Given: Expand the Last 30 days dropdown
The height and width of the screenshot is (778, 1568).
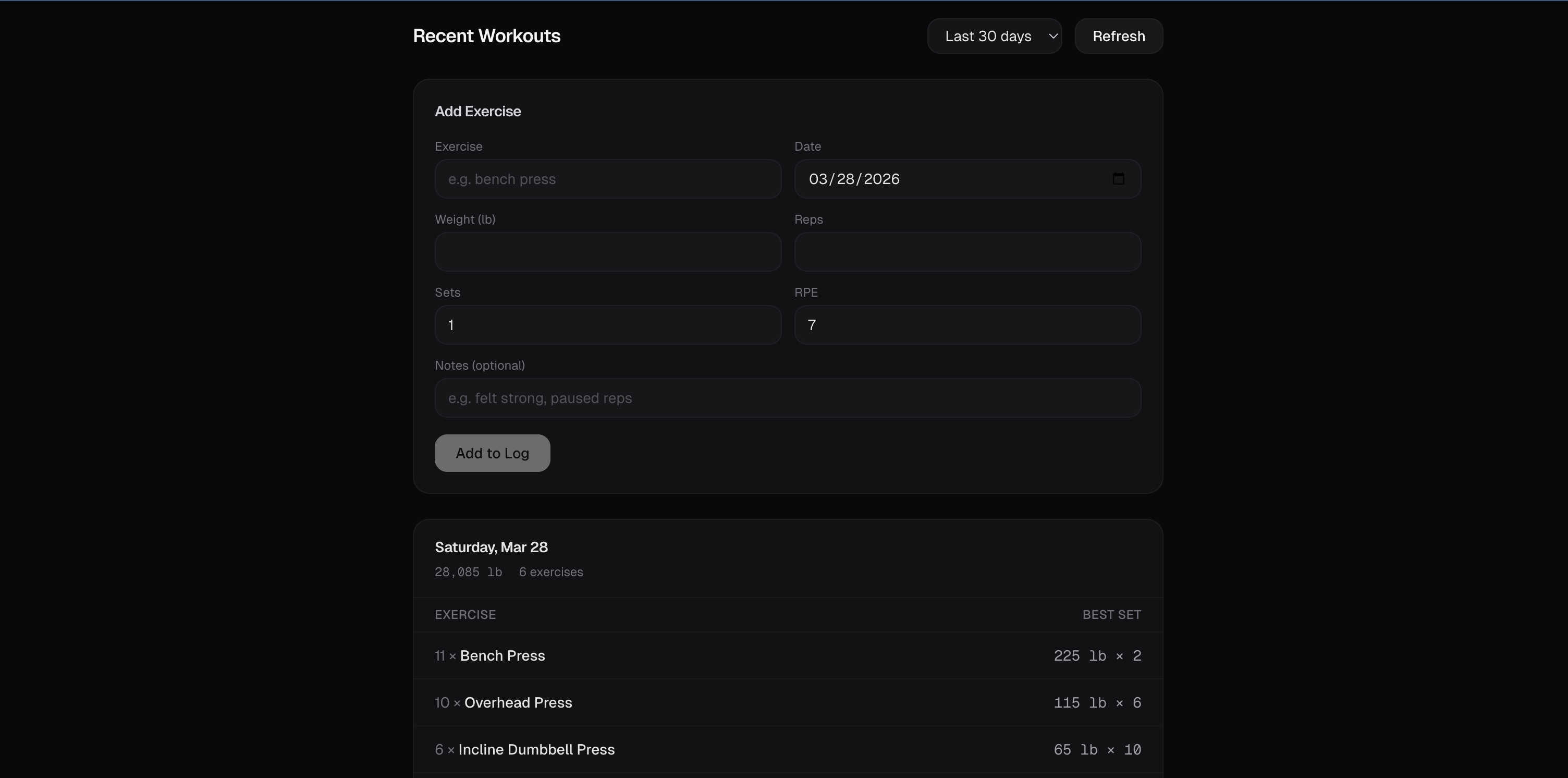Looking at the screenshot, I should coord(994,36).
